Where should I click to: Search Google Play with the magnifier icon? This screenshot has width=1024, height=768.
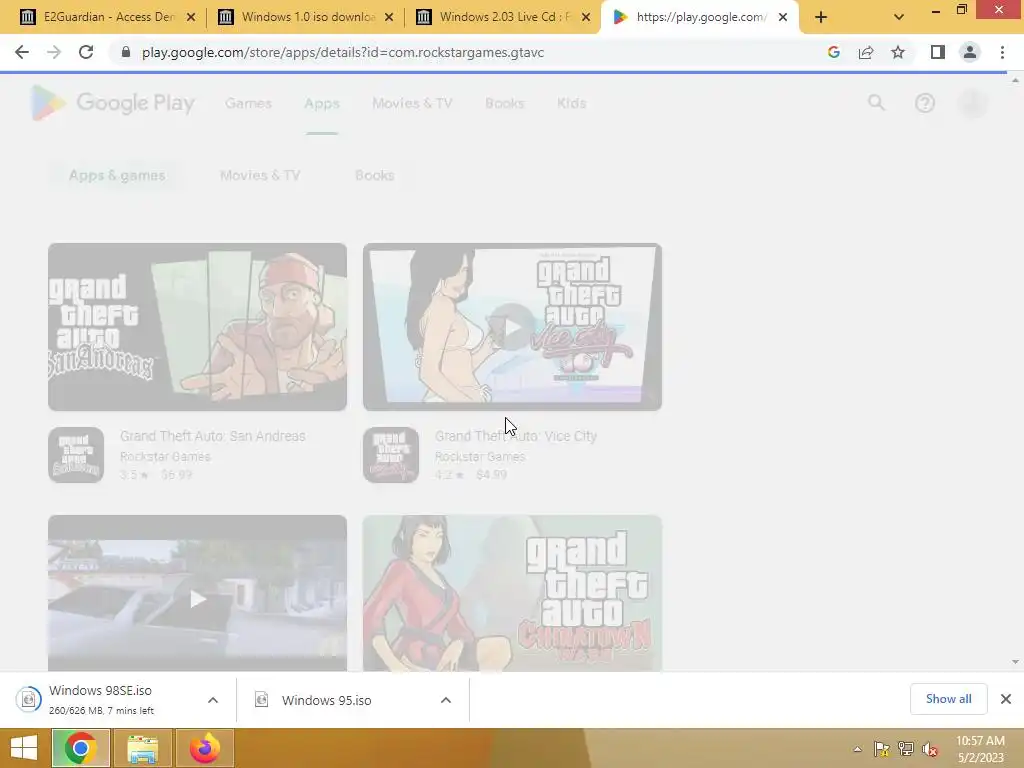876,103
